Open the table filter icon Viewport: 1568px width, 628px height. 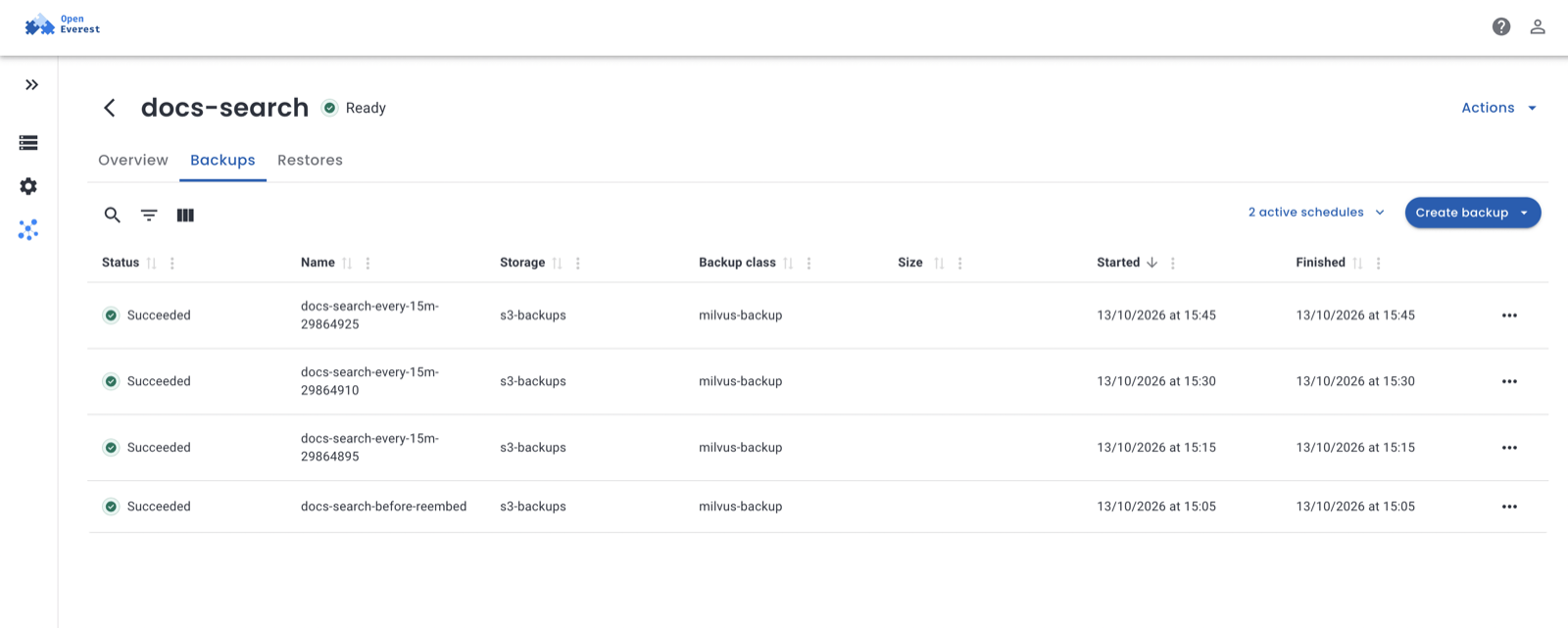[x=149, y=215]
